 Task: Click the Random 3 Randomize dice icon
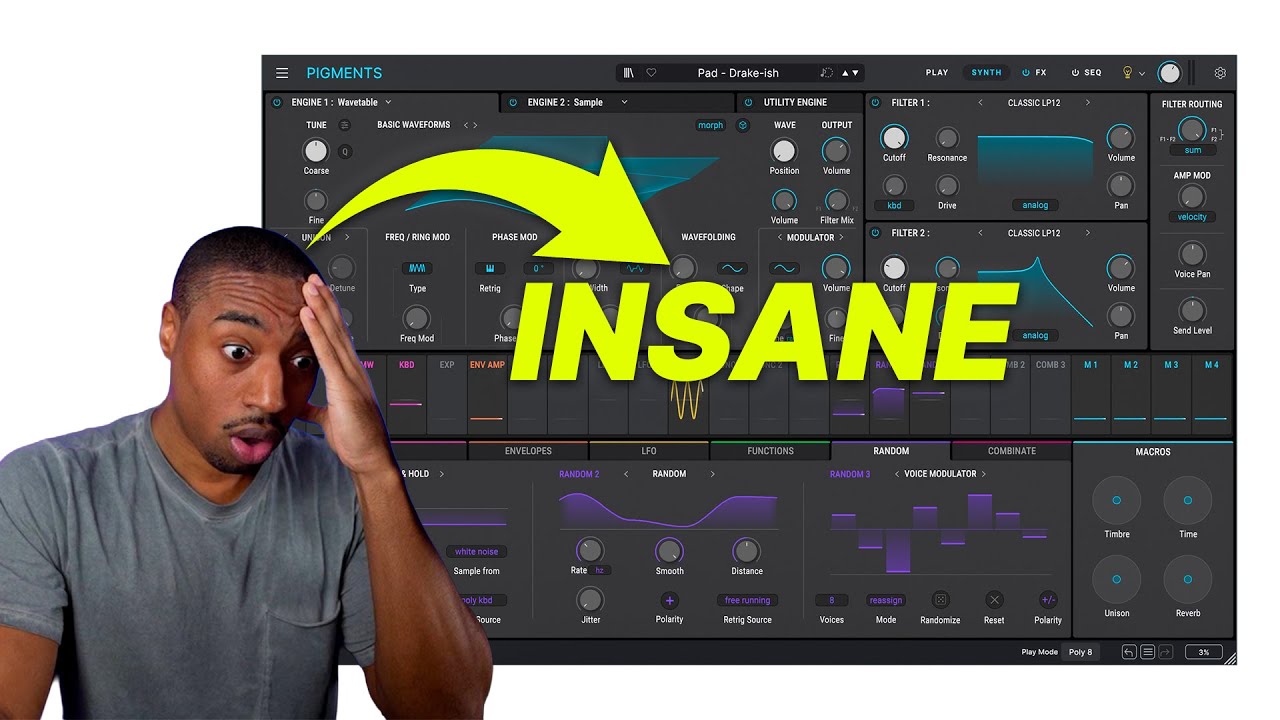(940, 600)
